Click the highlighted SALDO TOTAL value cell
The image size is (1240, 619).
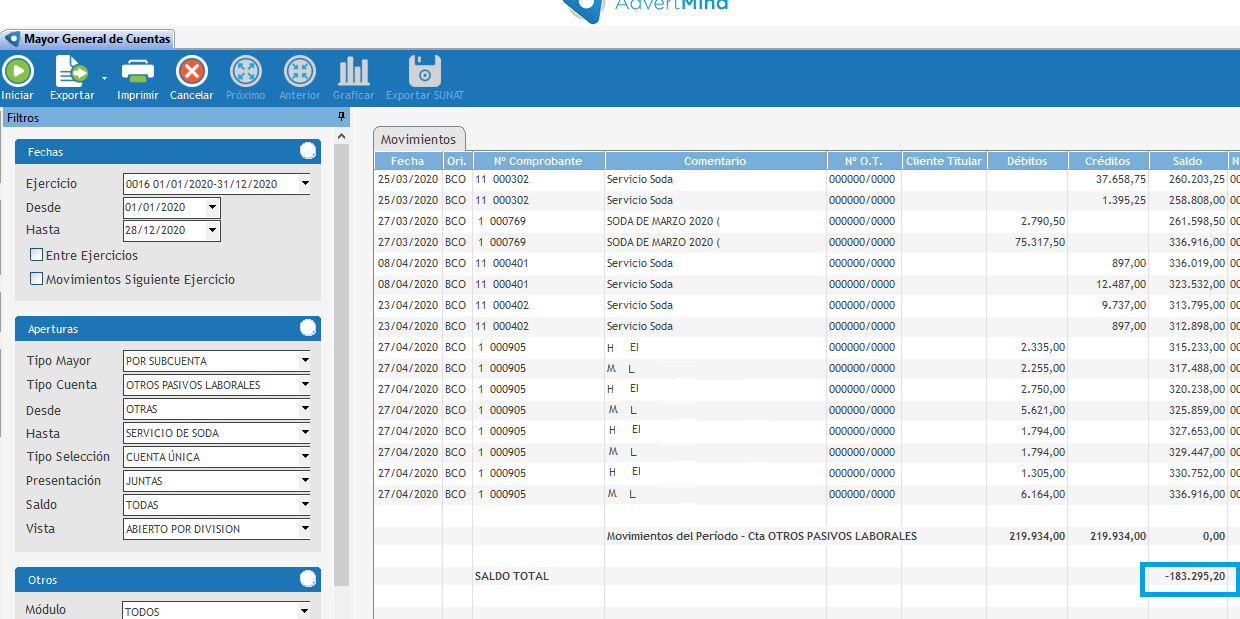coord(1189,578)
